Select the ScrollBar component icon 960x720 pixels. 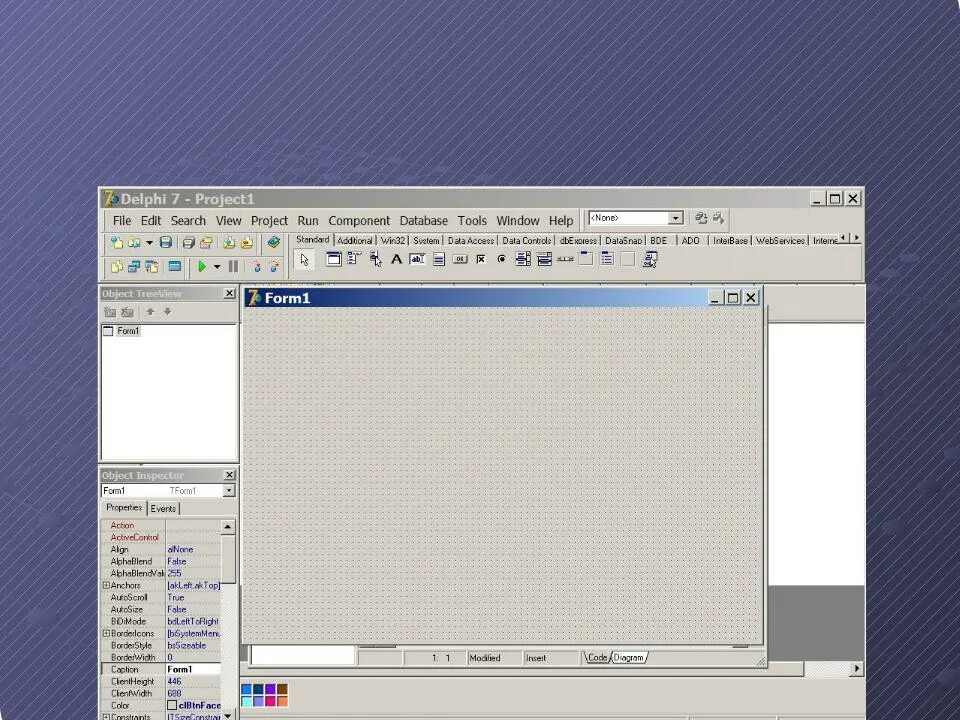click(565, 259)
